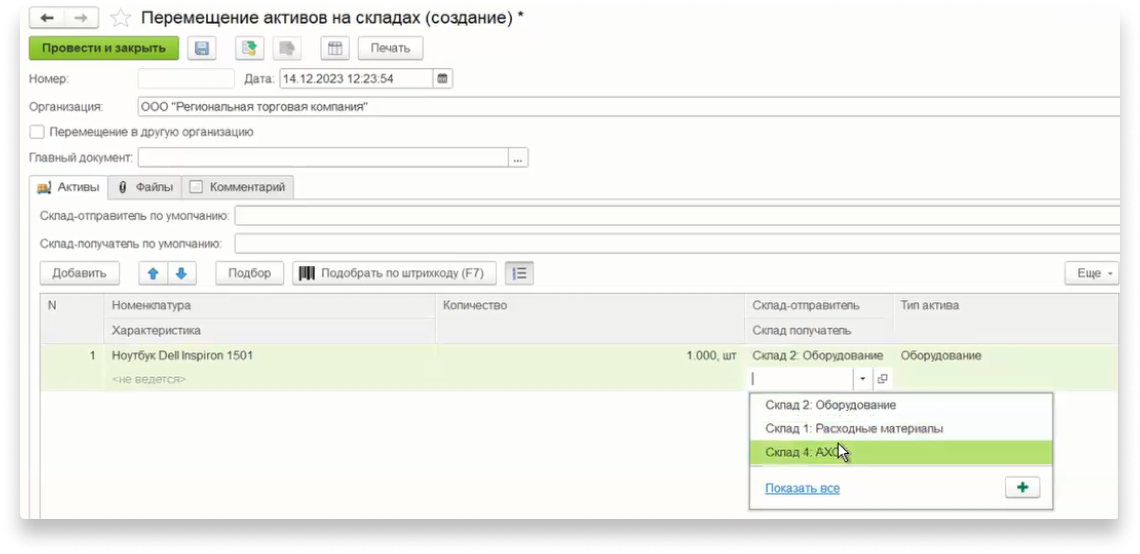The height and width of the screenshot is (554, 1140).
Task: Click Склад 2: Оборудование sender cell in row
Action: click(x=818, y=356)
